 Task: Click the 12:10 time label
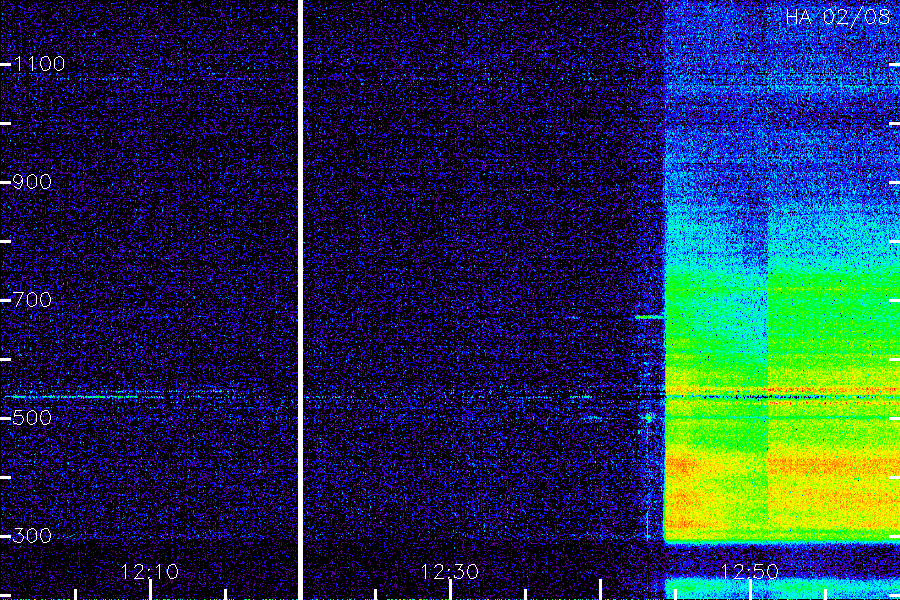(150, 572)
